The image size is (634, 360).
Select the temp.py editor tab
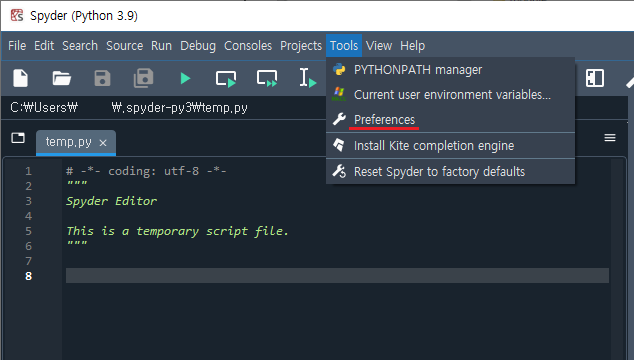76,142
